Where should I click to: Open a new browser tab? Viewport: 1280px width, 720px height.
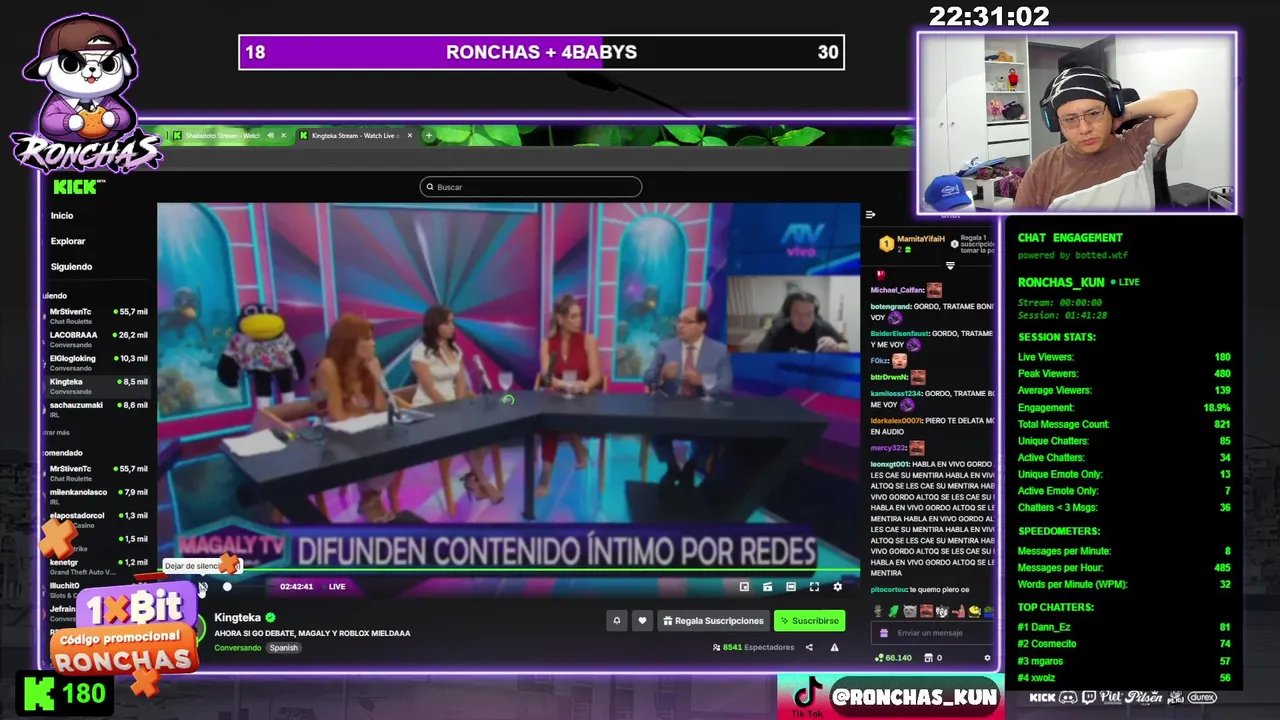[x=429, y=136]
